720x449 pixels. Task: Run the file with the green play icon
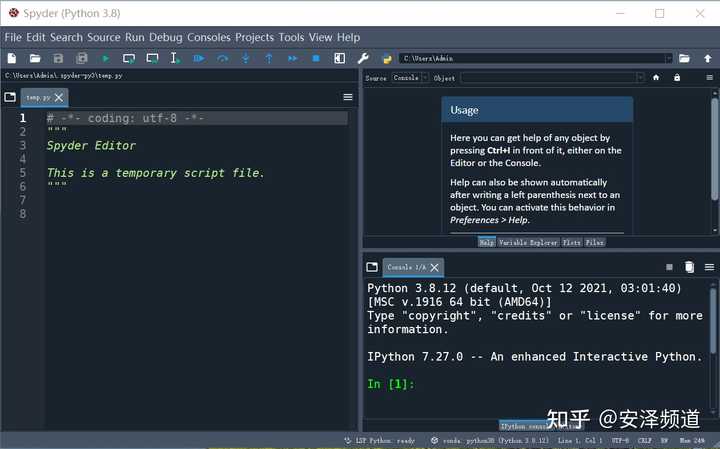click(x=106, y=58)
